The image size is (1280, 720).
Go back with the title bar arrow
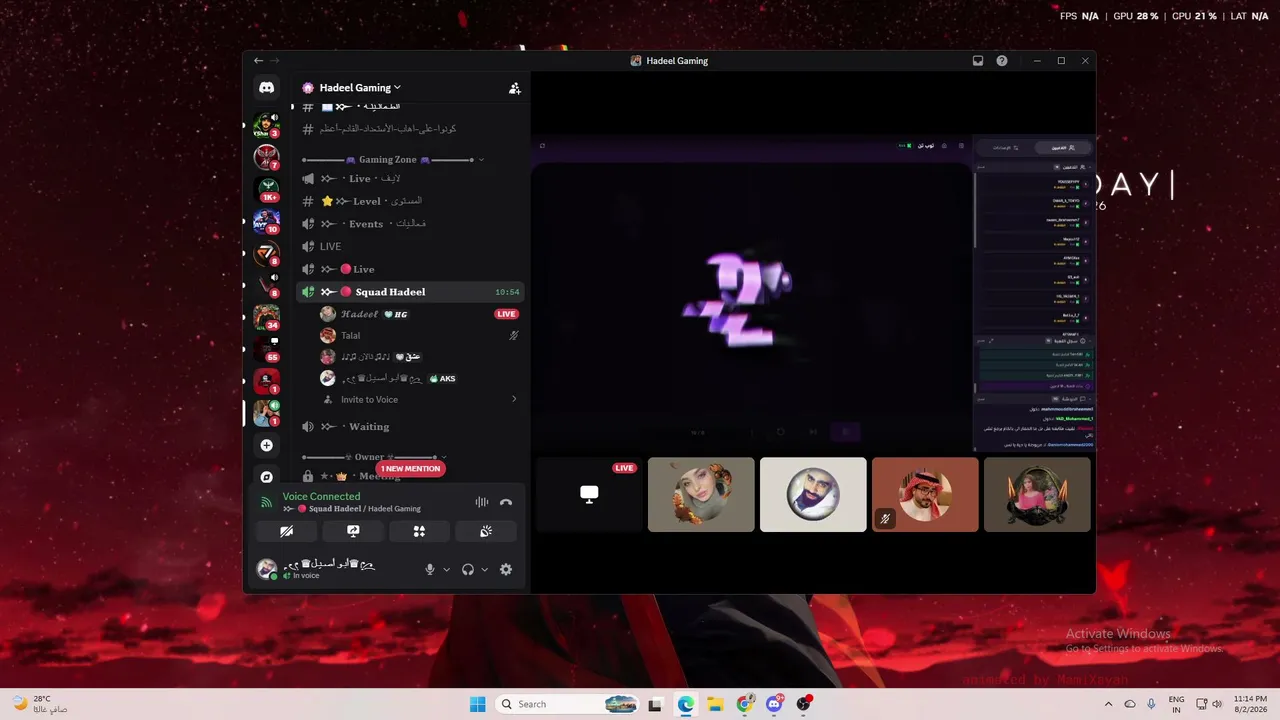coord(259,61)
